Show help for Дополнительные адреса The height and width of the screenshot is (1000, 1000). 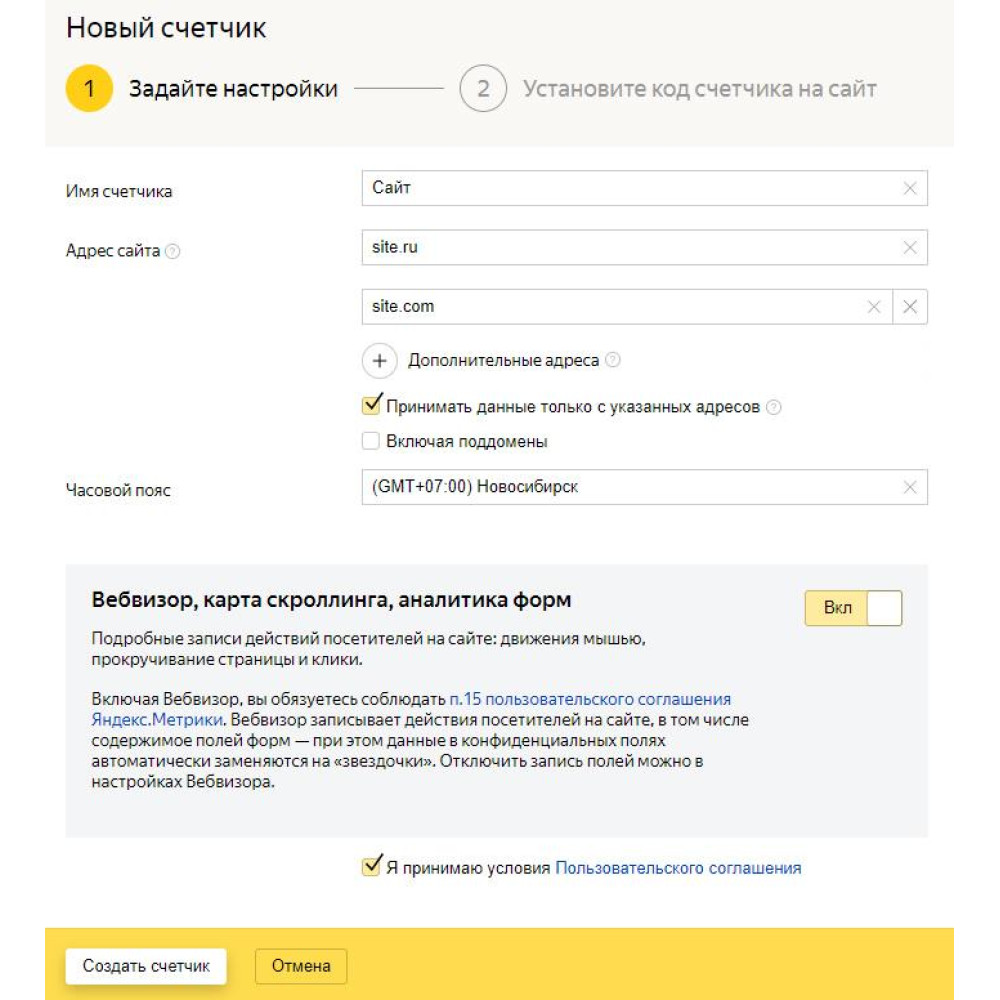coord(613,360)
